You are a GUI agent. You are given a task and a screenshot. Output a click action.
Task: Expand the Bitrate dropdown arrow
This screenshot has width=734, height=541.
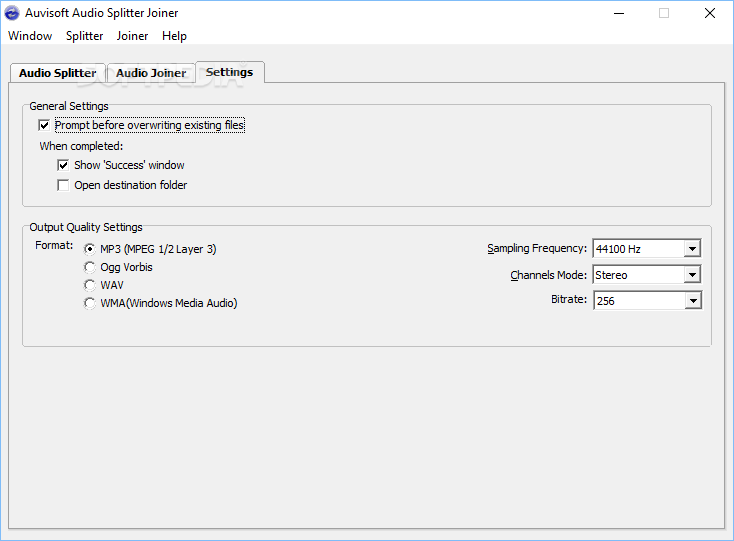click(x=693, y=300)
